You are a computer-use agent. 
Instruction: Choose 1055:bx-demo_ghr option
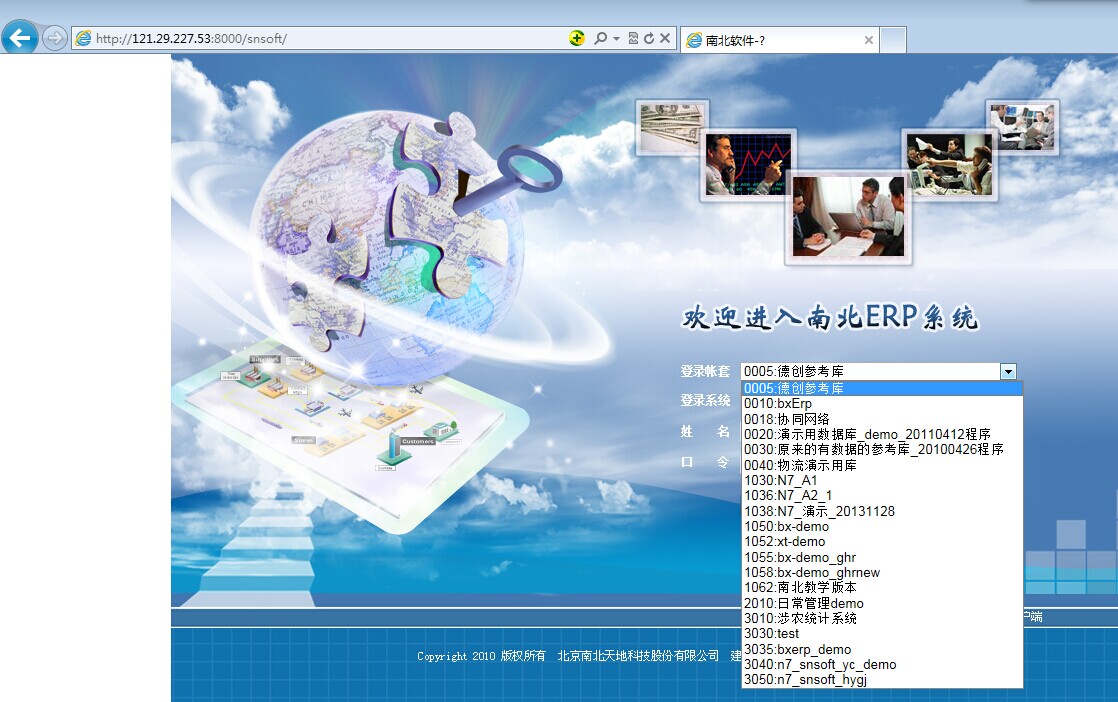tap(882, 557)
